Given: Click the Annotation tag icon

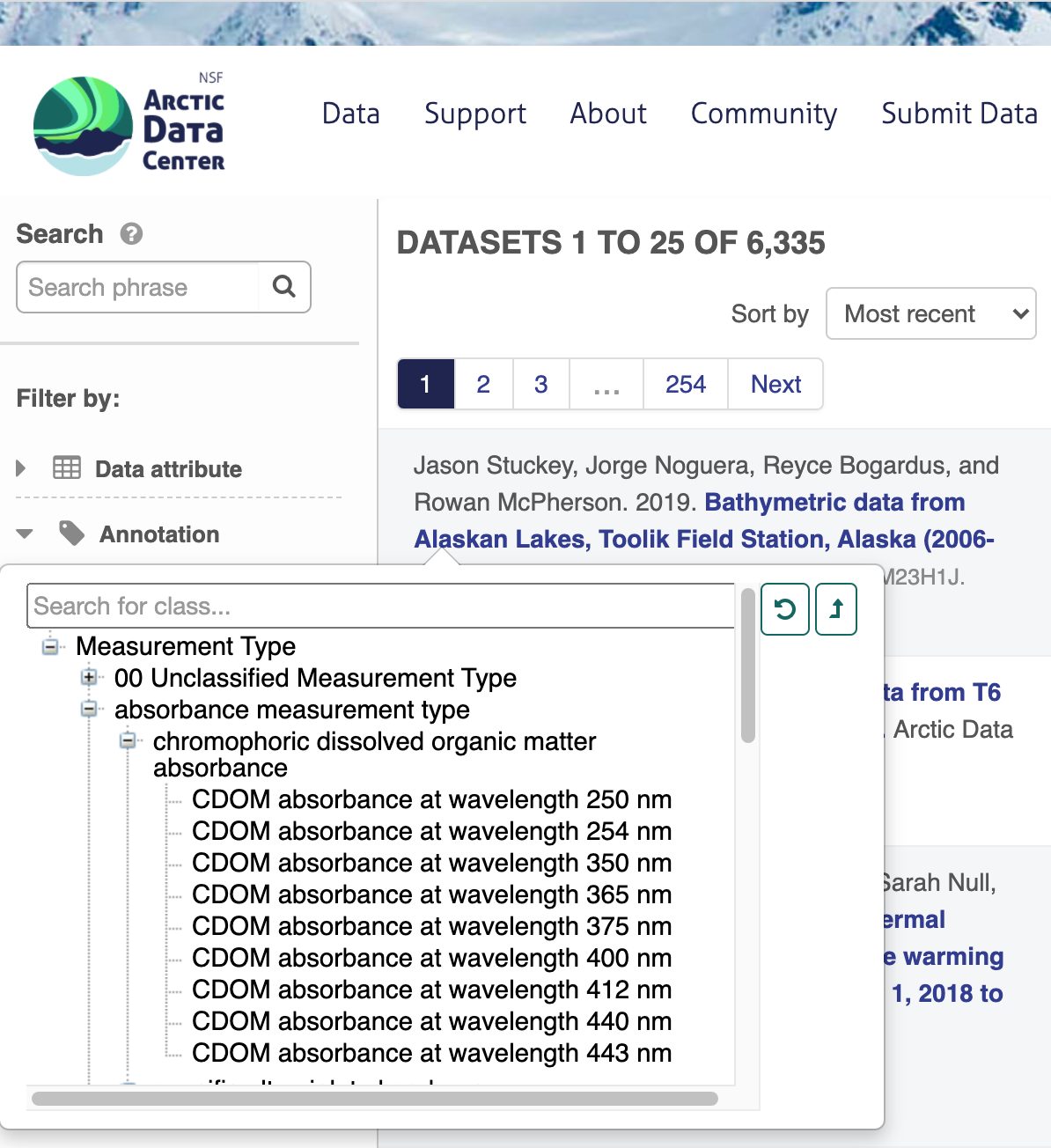Looking at the screenshot, I should tap(71, 534).
